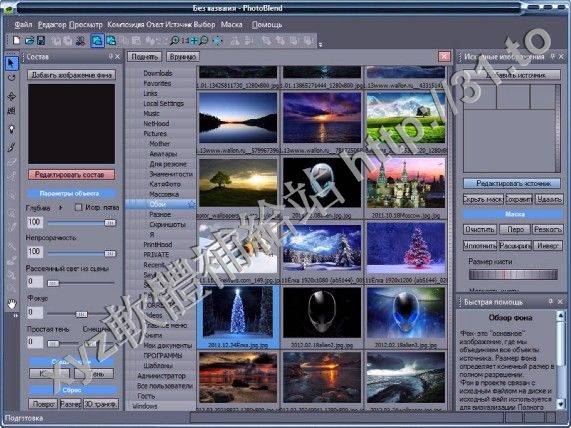This screenshot has width=571, height=428.
Task: Select the arrow pointer tool
Action: click(x=11, y=63)
